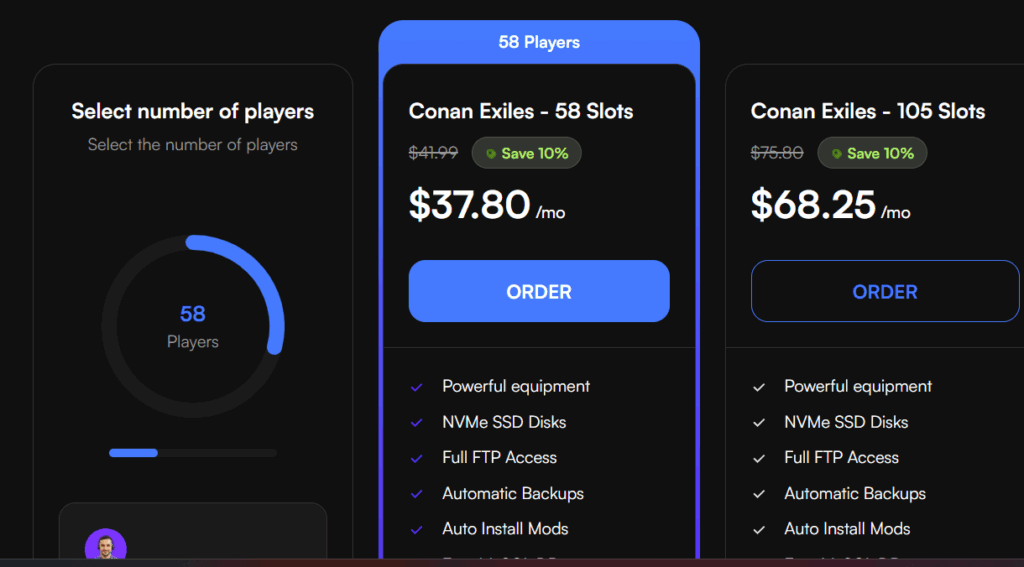Image resolution: width=1024 pixels, height=567 pixels.
Task: Click the Conan Exiles - 58 Slots title
Action: click(521, 111)
